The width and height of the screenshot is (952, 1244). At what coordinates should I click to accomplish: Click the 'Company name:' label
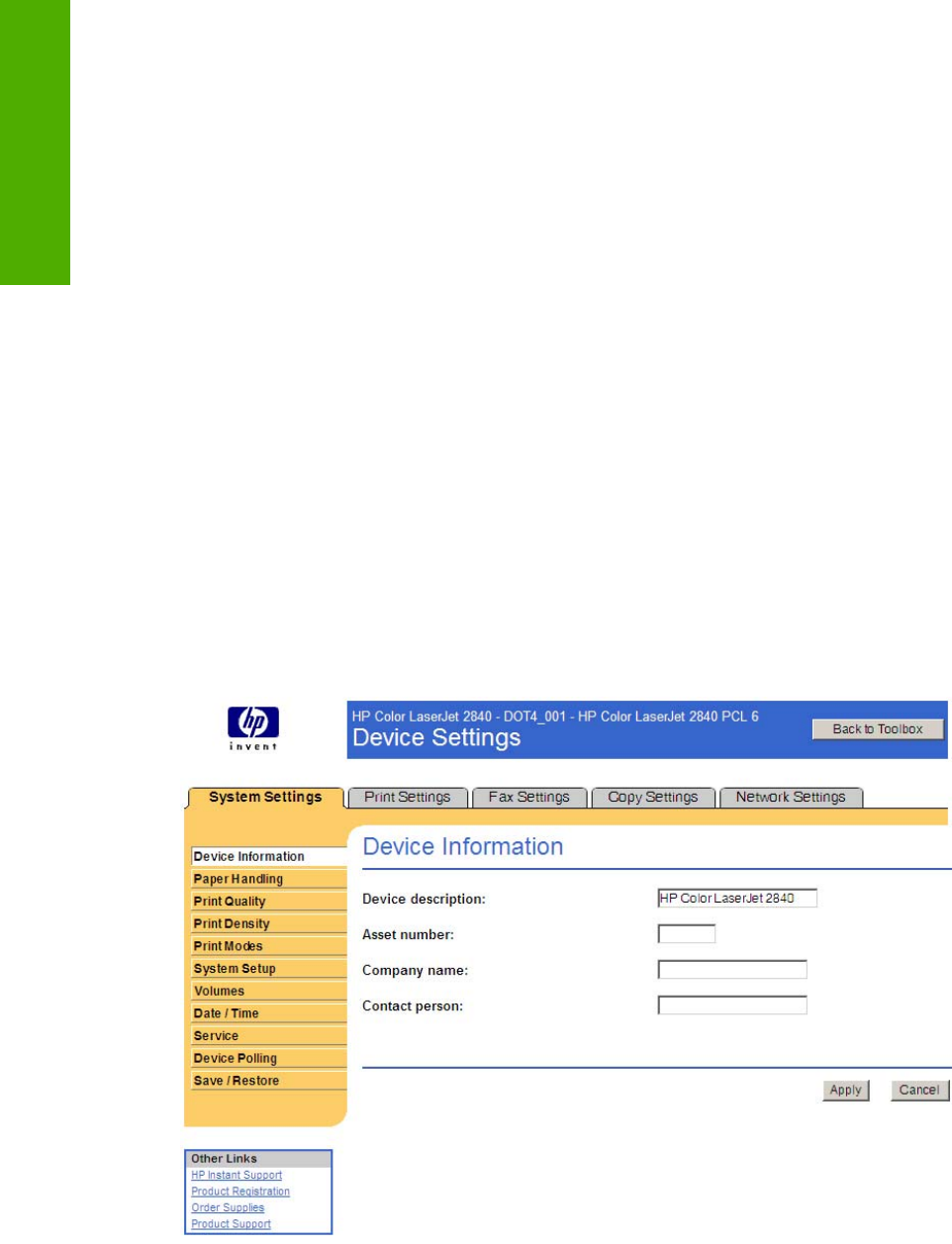(x=416, y=971)
